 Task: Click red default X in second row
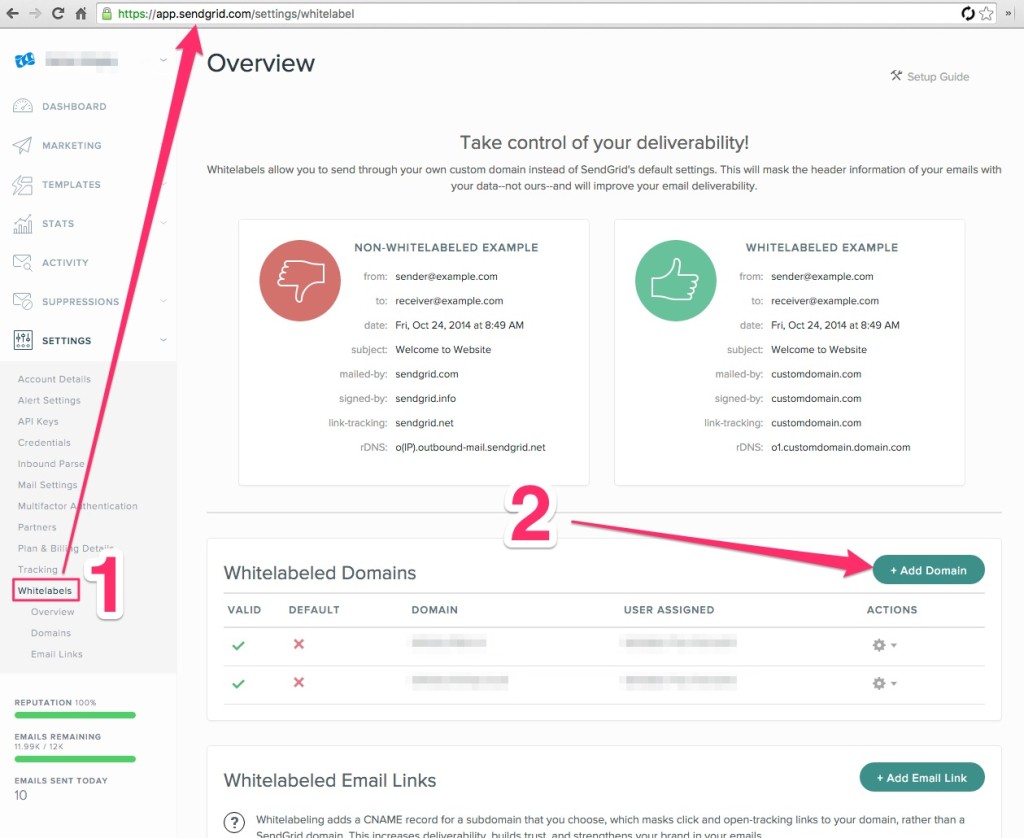coord(298,683)
